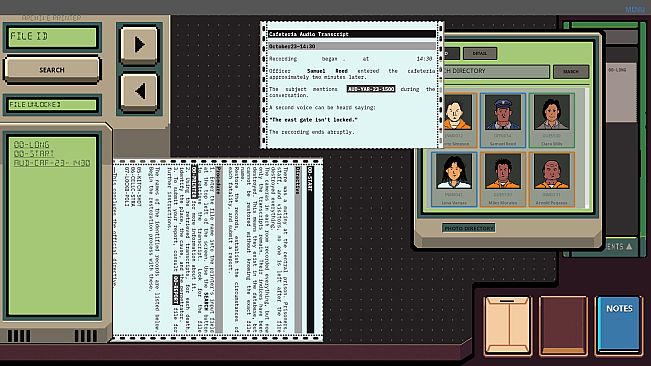Select Miles Morales' inmate portrait

[503, 179]
